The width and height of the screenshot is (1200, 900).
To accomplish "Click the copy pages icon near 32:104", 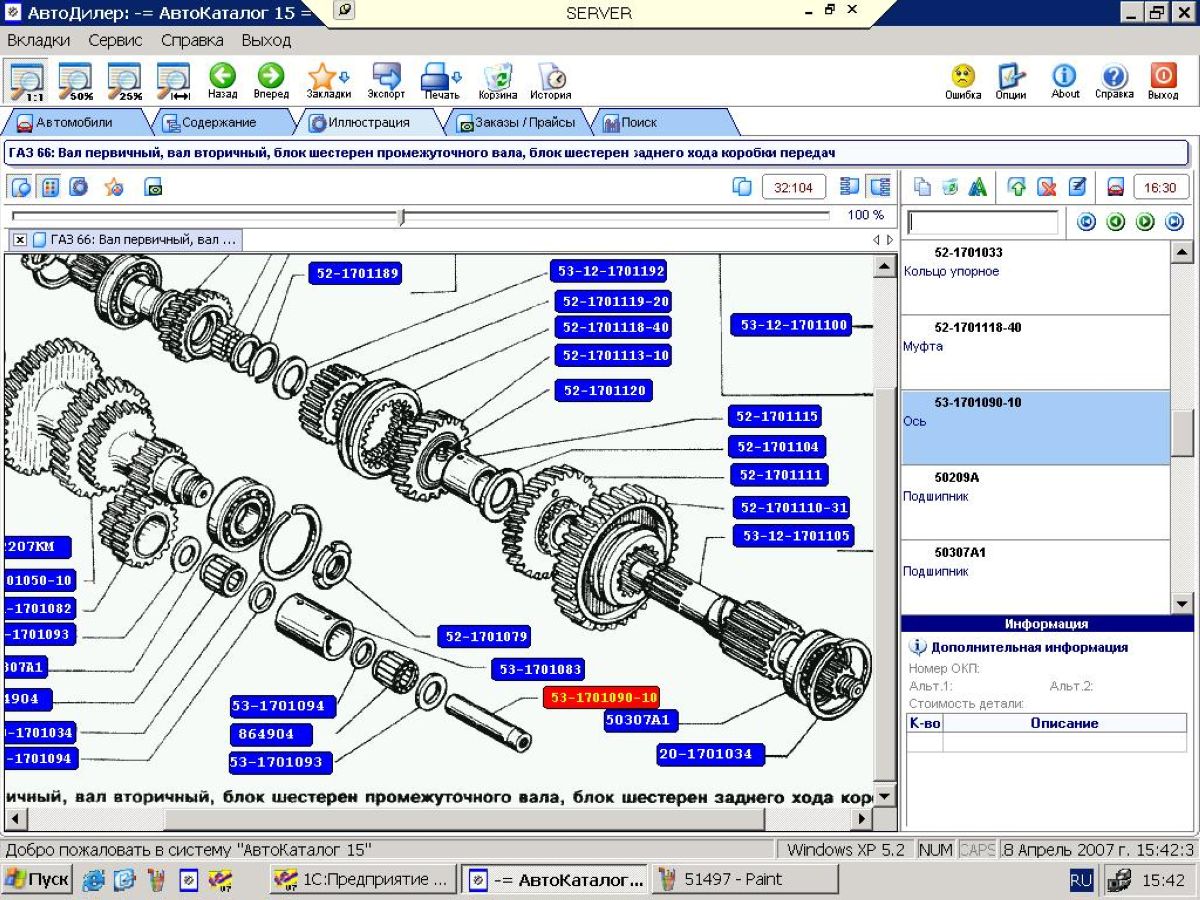I will coord(742,187).
